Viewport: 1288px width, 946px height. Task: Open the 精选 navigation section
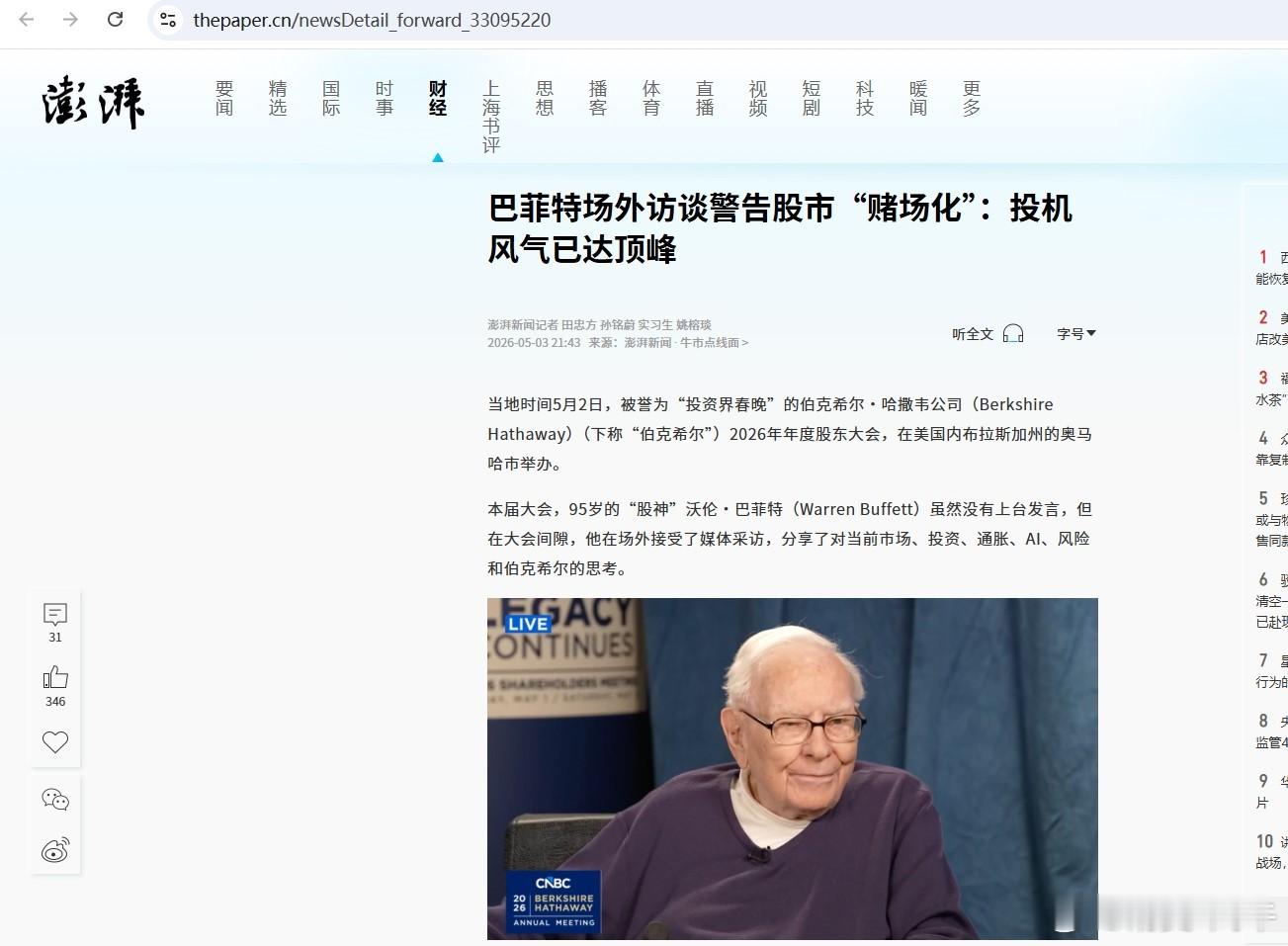pos(278,99)
